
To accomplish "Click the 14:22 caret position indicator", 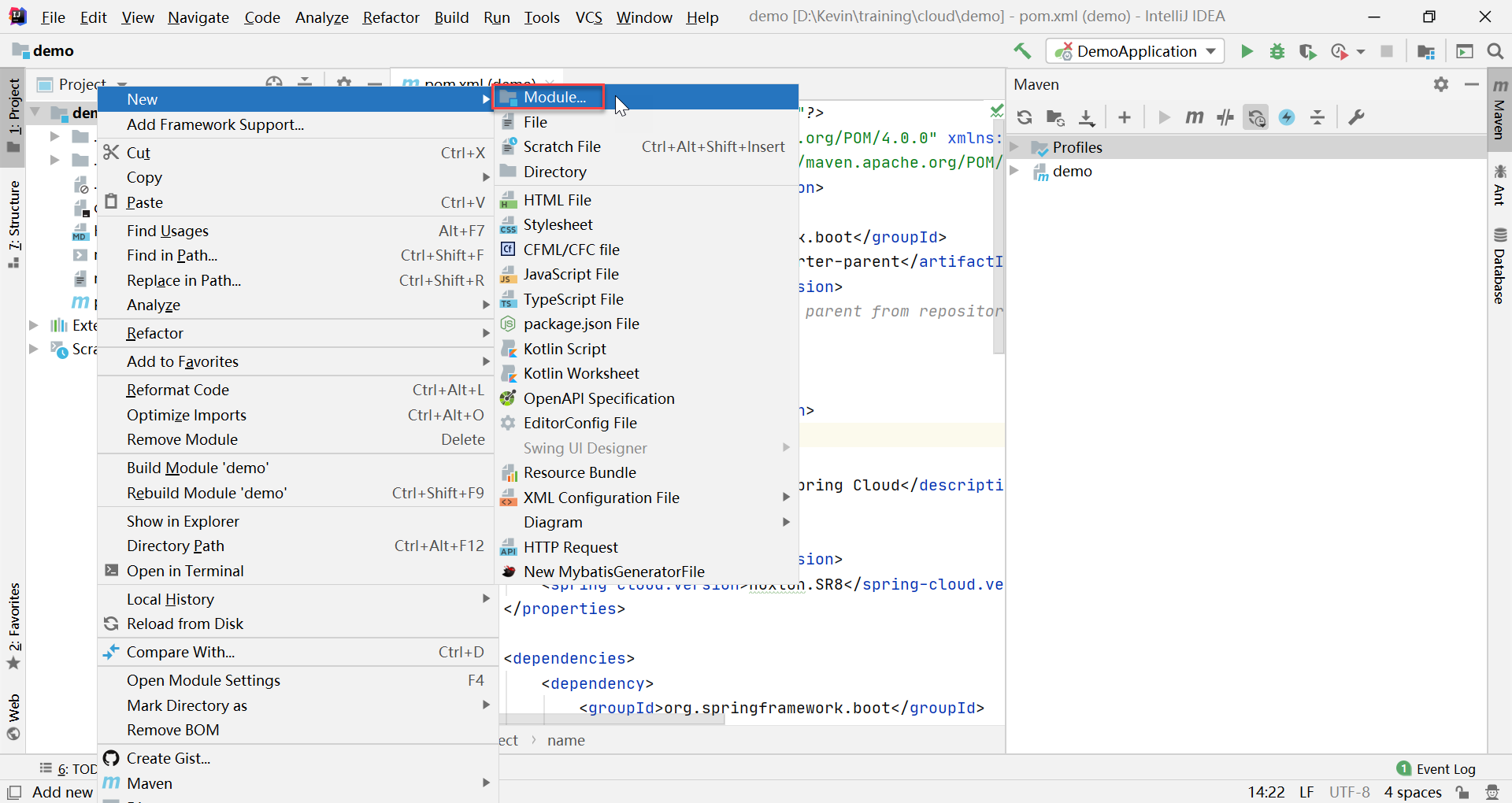I will pyautogui.click(x=1266, y=792).
